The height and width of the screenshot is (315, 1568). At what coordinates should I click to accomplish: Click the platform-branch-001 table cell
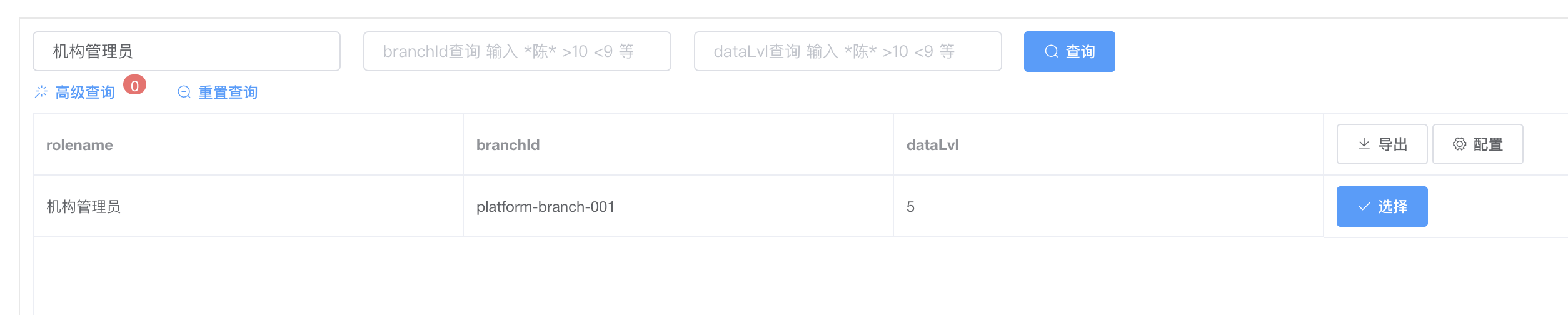[545, 207]
